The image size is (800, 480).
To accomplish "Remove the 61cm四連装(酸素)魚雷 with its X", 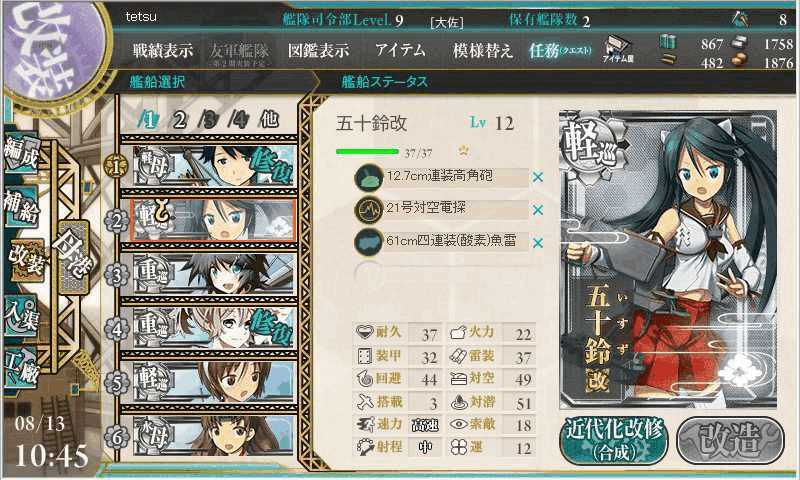I will pyautogui.click(x=537, y=243).
